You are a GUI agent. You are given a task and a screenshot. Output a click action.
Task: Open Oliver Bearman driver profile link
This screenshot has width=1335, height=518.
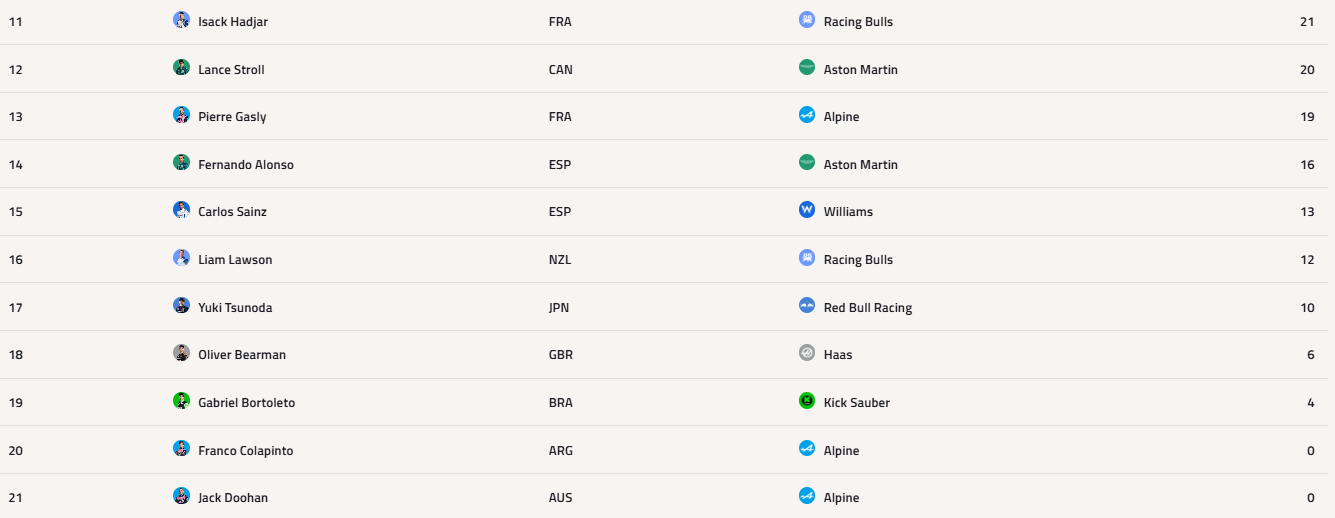tap(242, 355)
